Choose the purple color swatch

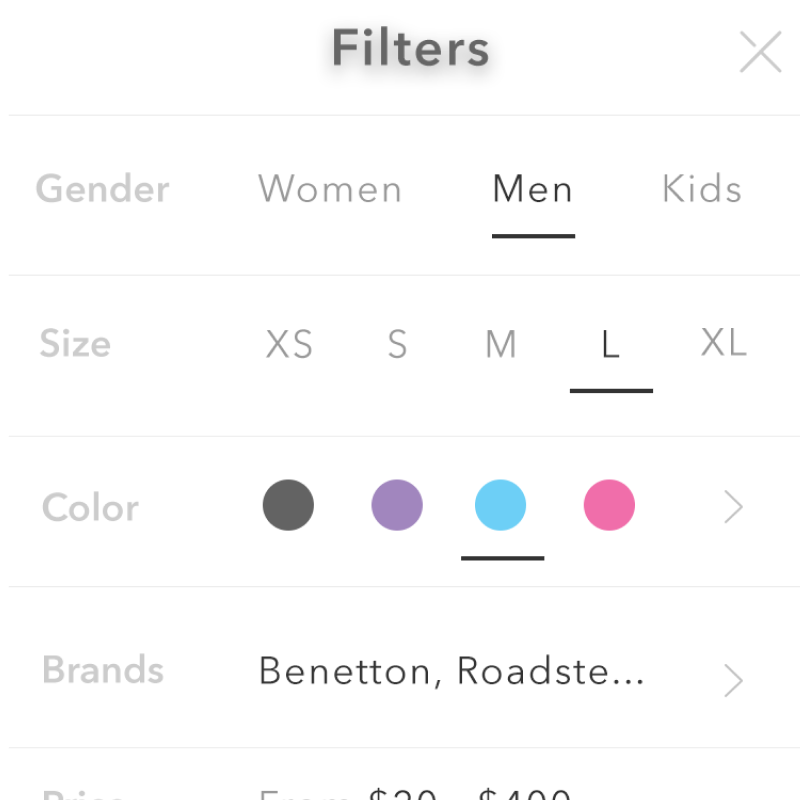397,505
